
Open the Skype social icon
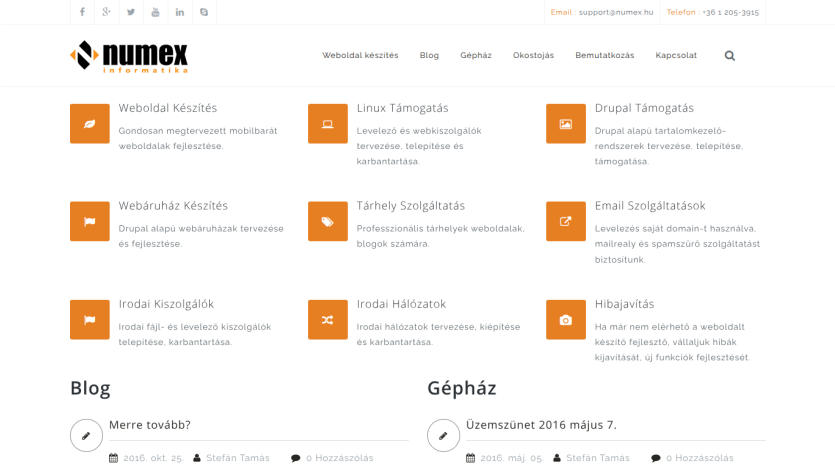204,12
